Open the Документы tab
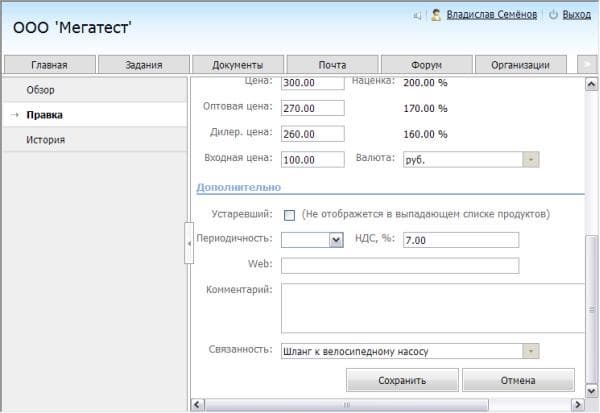Screen dimensions: 600x413 point(238,65)
